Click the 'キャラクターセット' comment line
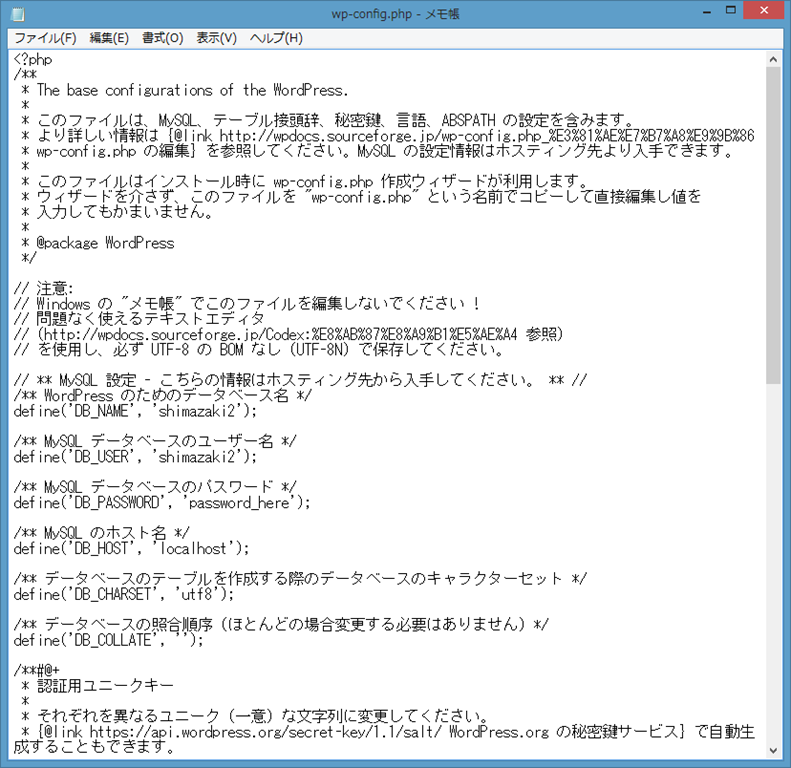Screen dimensions: 791x768 [300, 579]
